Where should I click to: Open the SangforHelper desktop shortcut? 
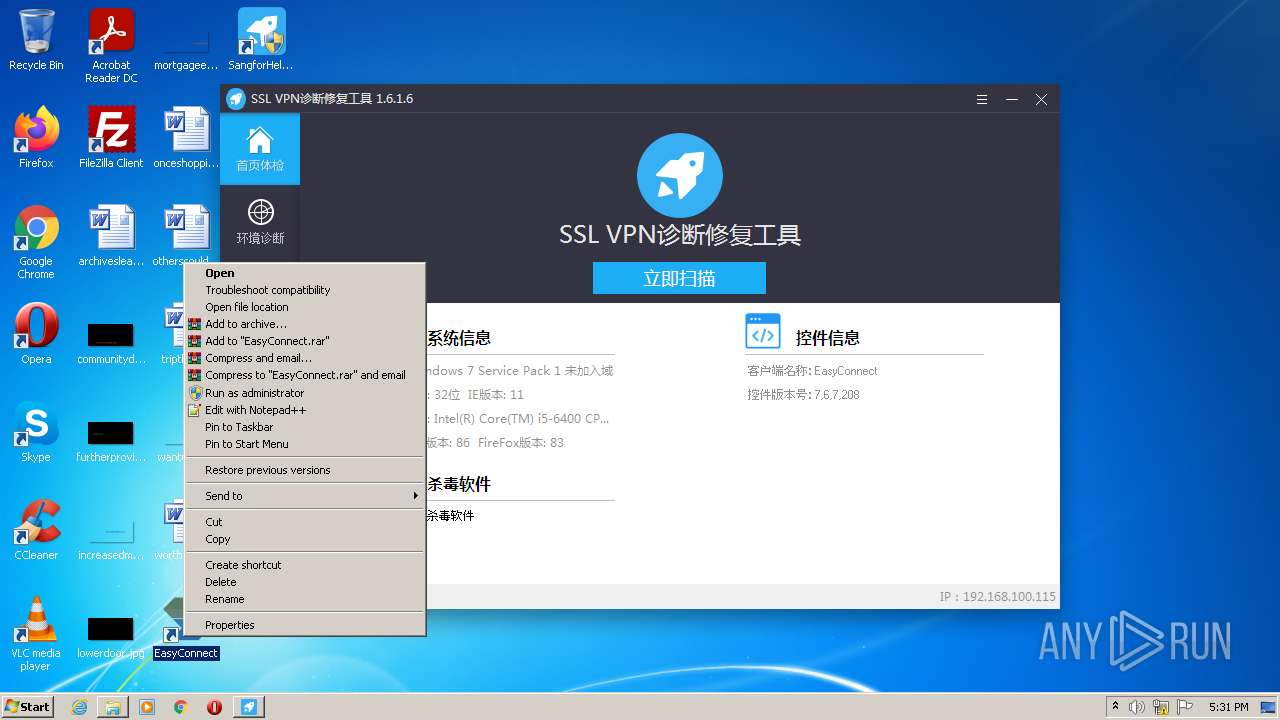click(x=261, y=40)
